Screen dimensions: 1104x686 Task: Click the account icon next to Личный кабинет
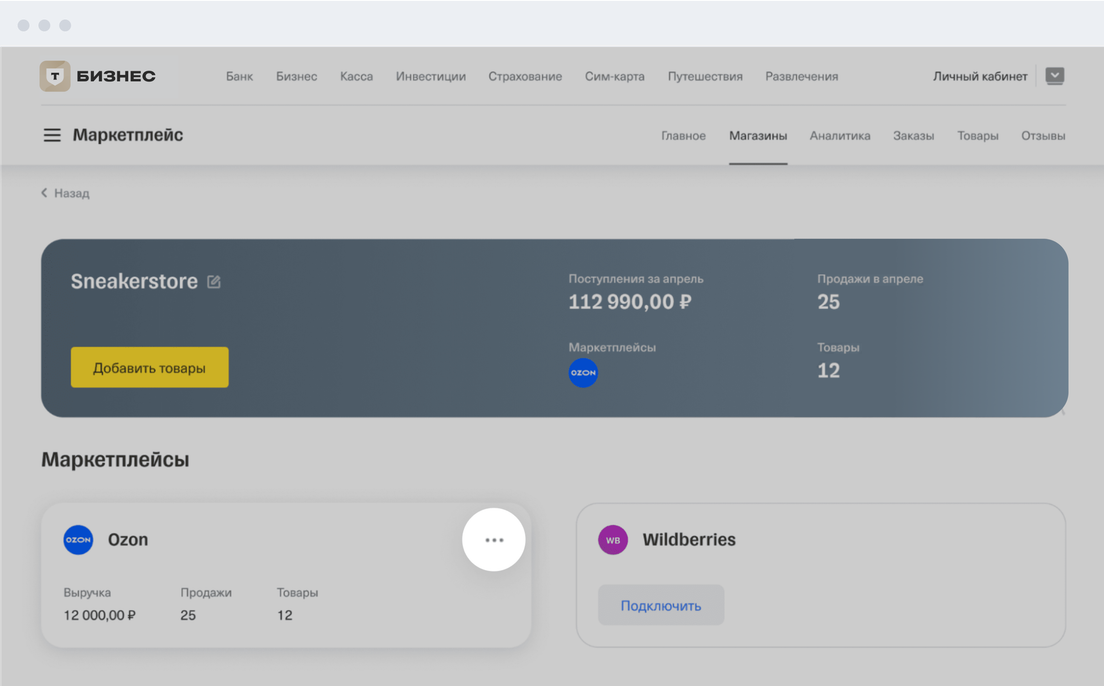tap(1055, 76)
